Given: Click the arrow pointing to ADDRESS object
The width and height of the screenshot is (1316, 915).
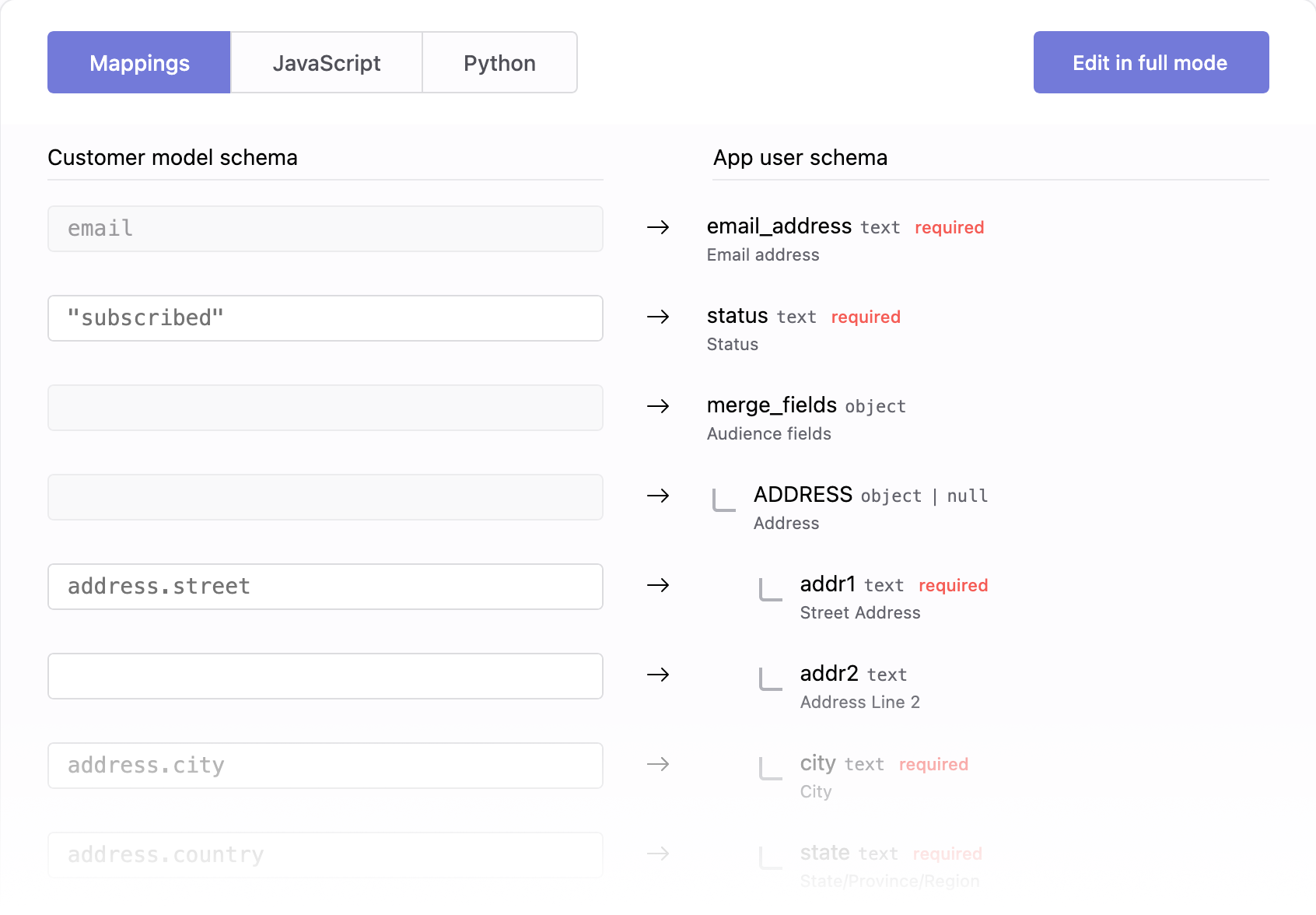Looking at the screenshot, I should point(658,496).
